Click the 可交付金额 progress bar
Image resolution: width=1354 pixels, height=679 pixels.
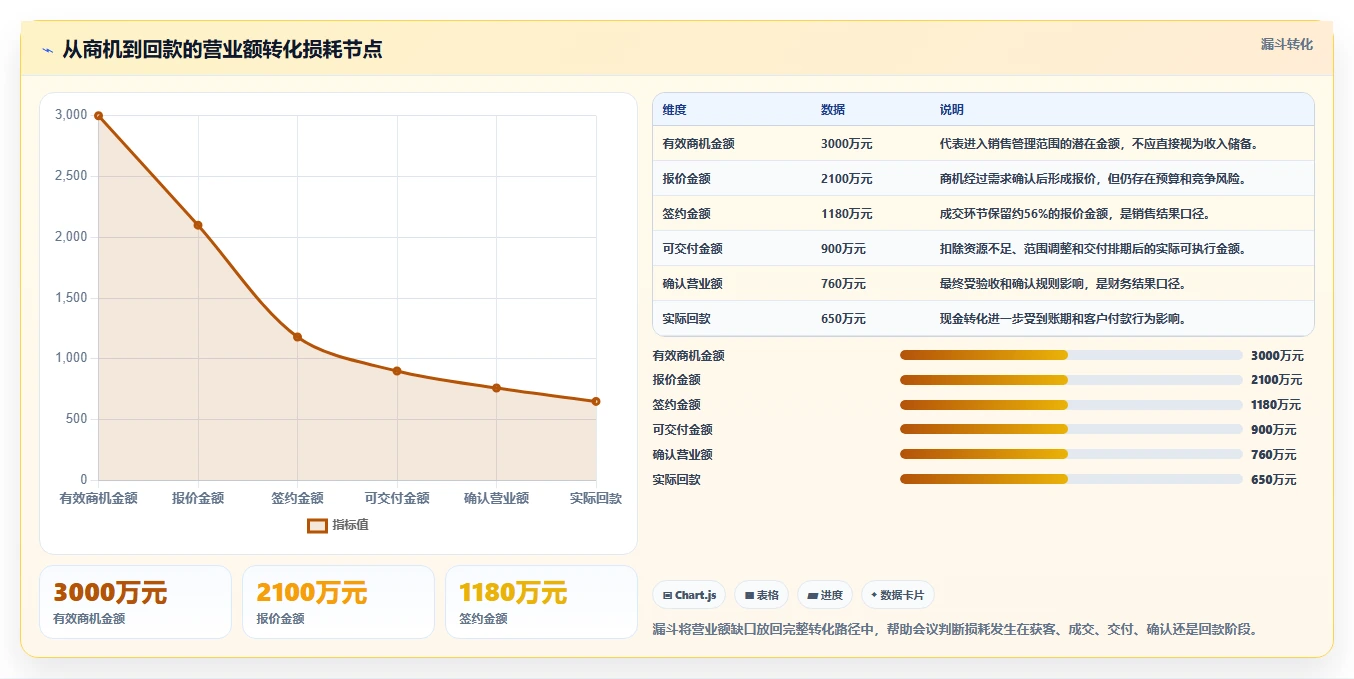point(1071,430)
